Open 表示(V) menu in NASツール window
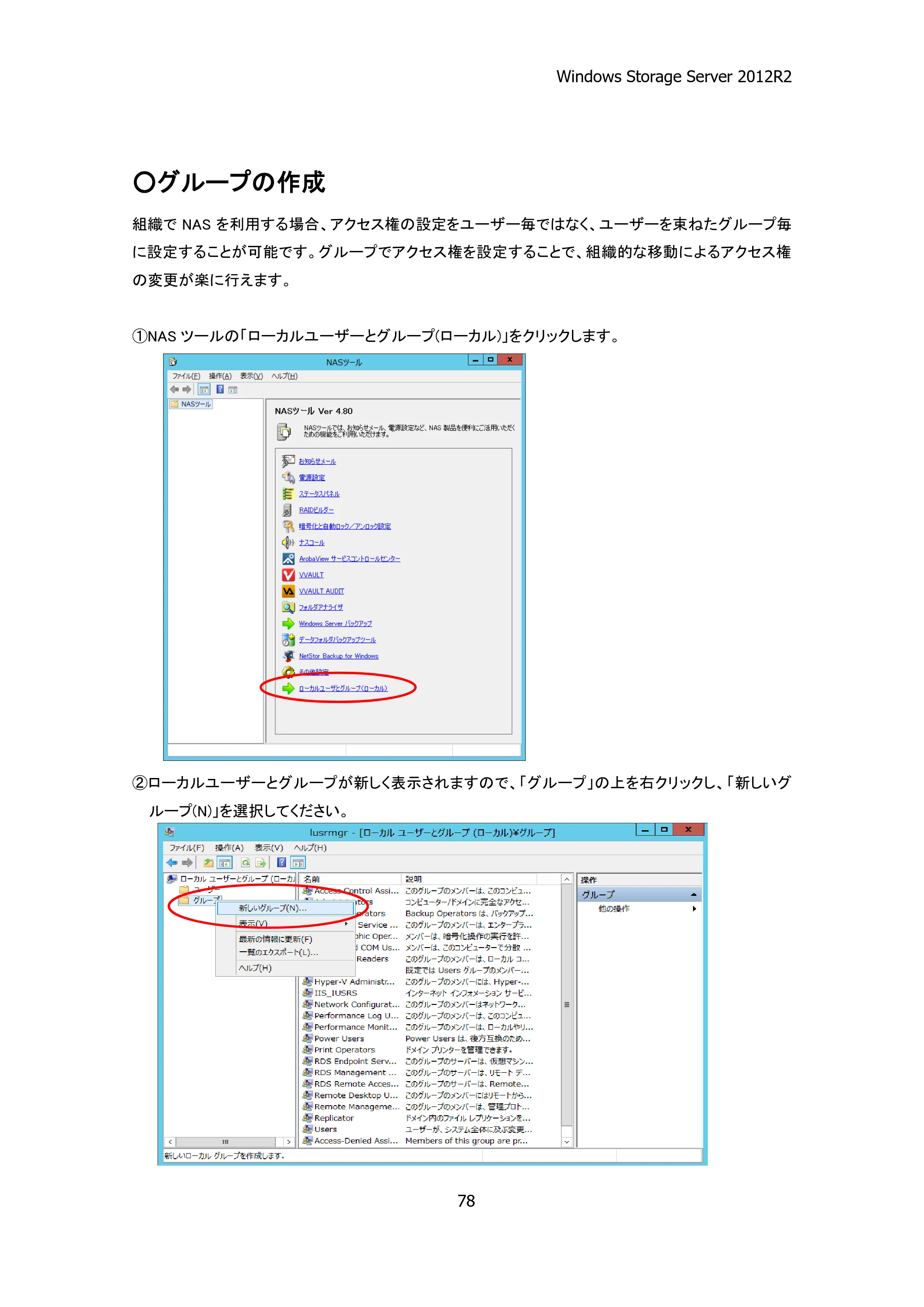The height and width of the screenshot is (1307, 924). tap(251, 376)
